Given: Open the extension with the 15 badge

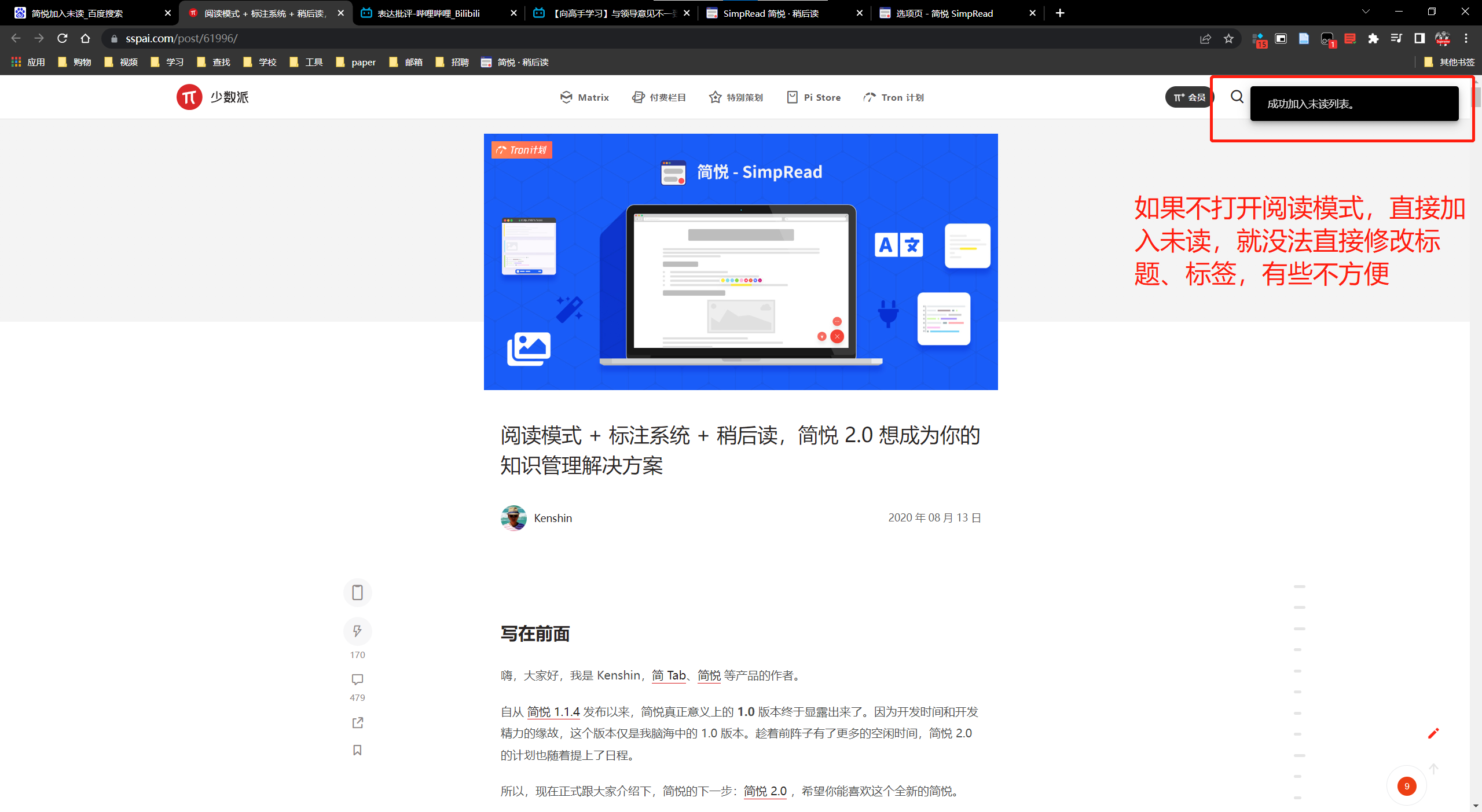Looking at the screenshot, I should (x=1259, y=39).
